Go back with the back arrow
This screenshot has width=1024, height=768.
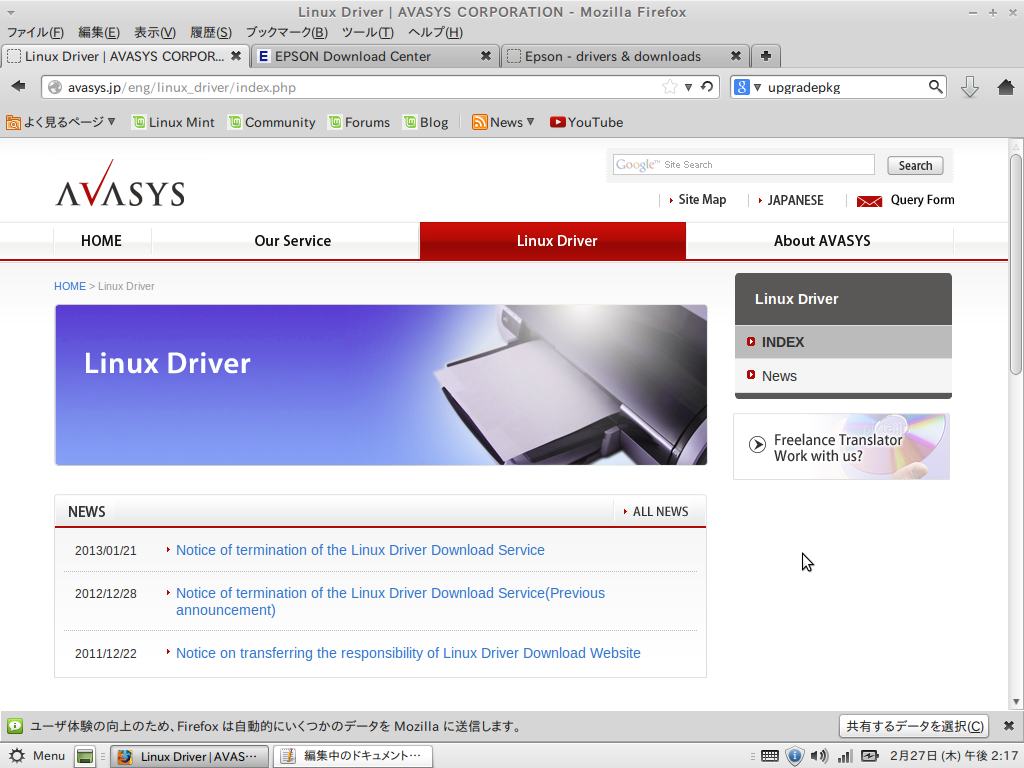click(18, 86)
